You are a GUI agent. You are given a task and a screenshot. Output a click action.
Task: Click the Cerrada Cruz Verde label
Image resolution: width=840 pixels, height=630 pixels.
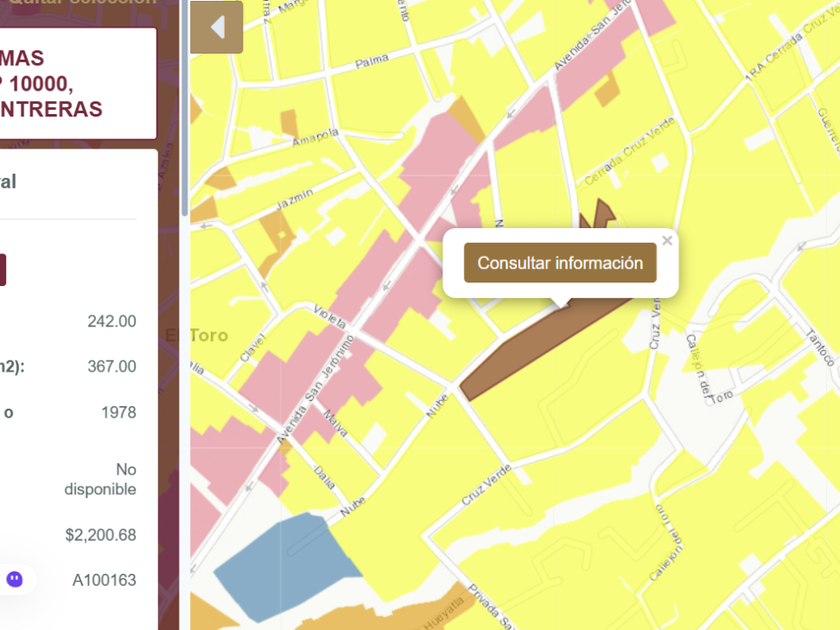pos(629,152)
